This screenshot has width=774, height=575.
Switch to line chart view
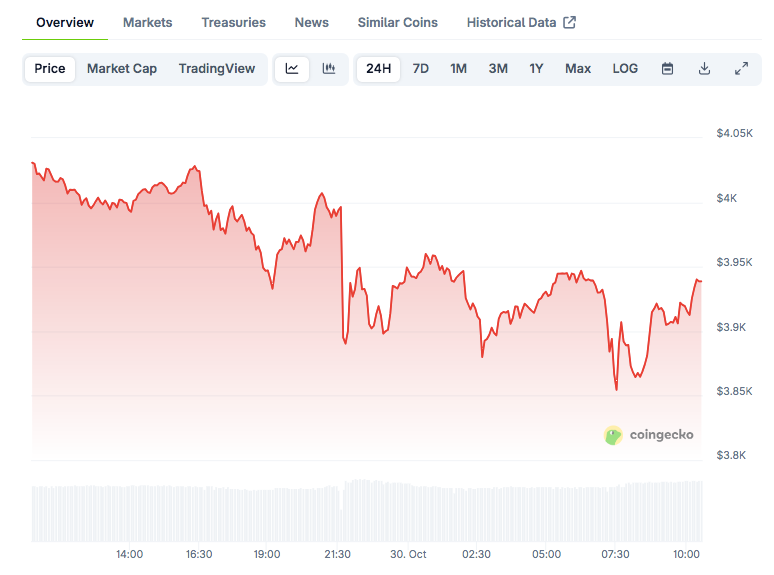point(292,69)
